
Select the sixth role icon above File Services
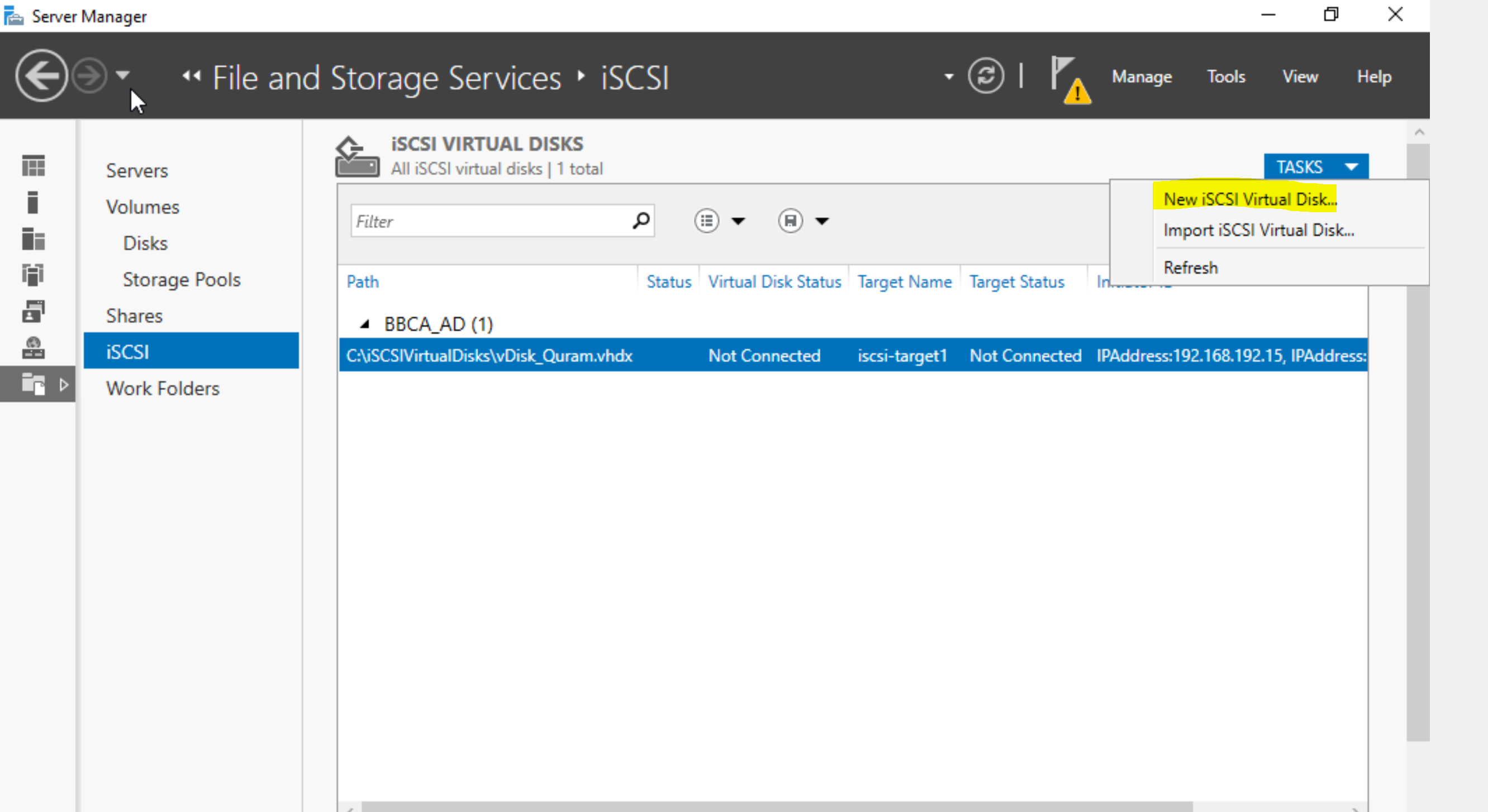pos(33,348)
